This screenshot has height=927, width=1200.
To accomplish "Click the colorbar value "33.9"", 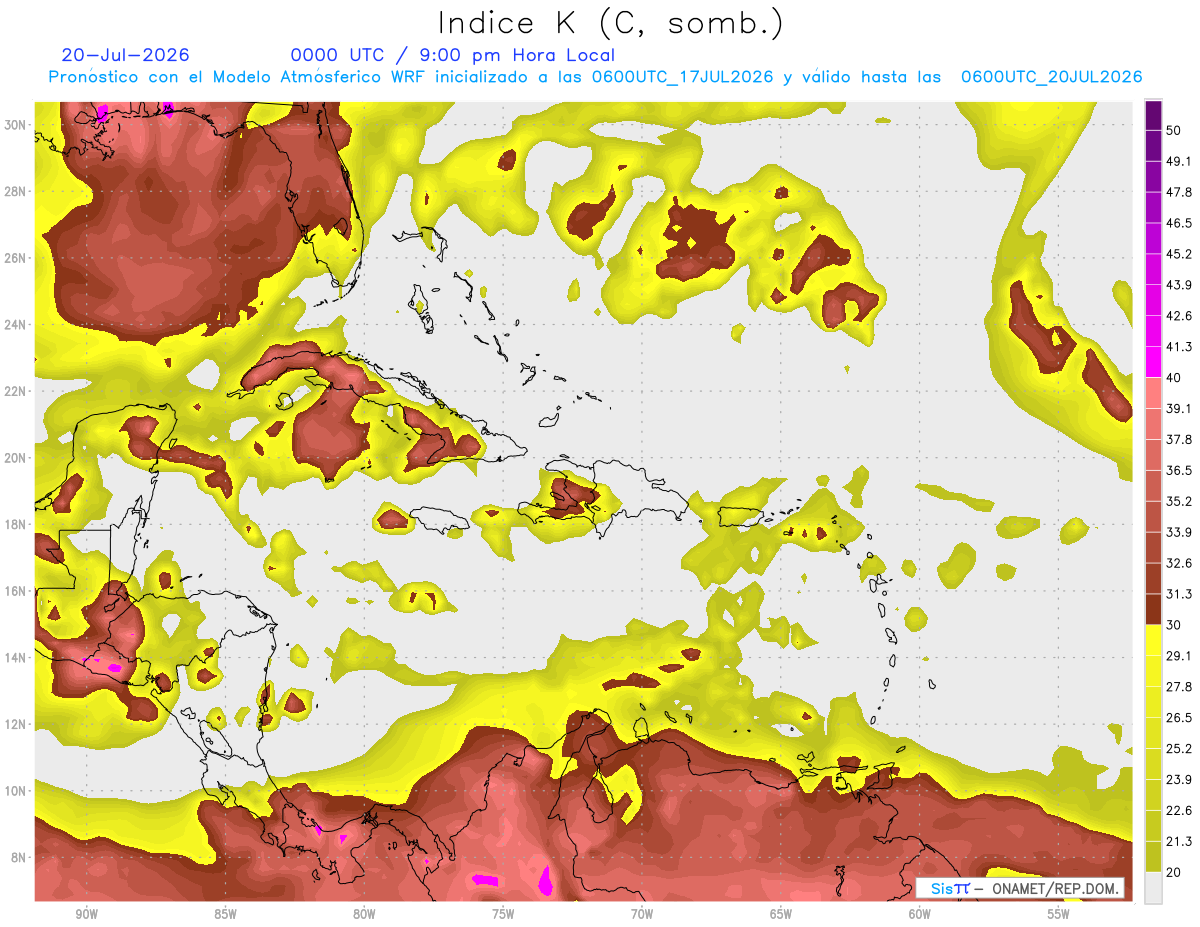I will (x=1178, y=533).
